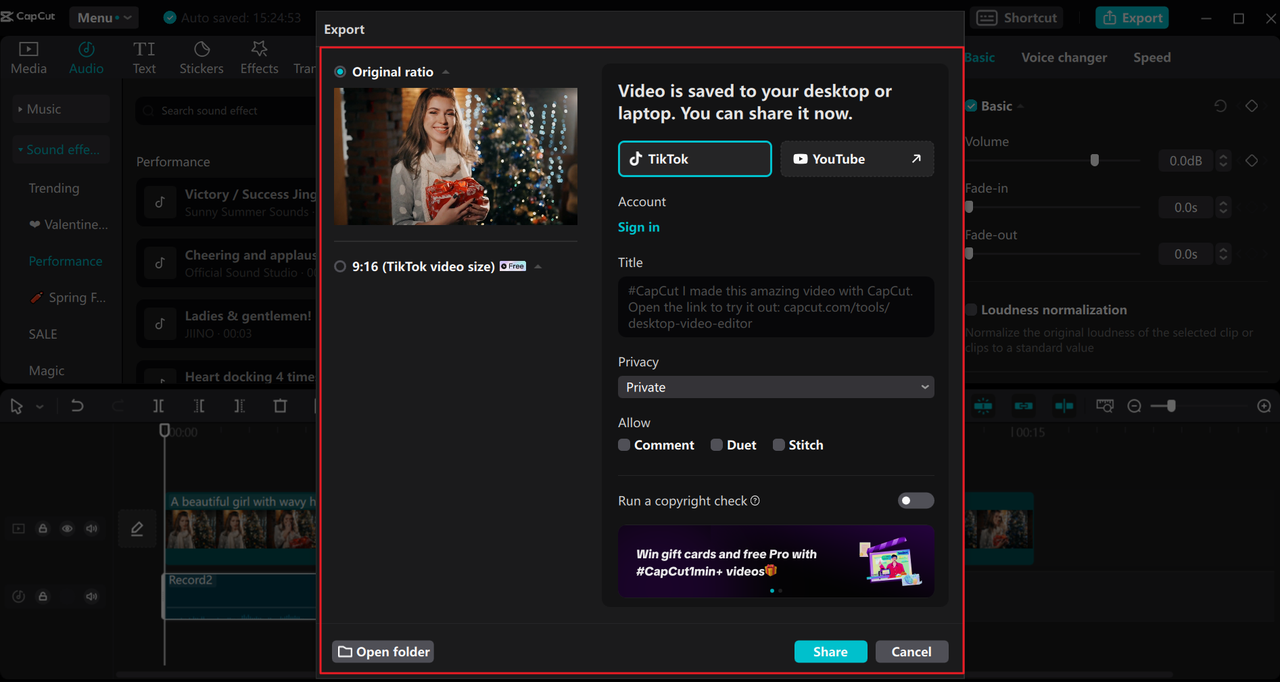Image resolution: width=1280 pixels, height=682 pixels.
Task: Select the YouTube share tab
Action: tap(857, 159)
